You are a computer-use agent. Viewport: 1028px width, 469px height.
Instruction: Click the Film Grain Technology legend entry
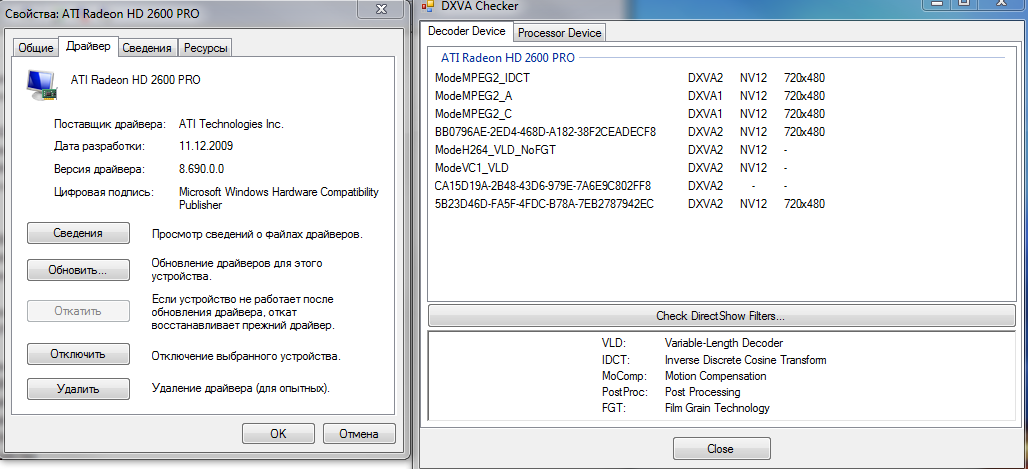[717, 409]
